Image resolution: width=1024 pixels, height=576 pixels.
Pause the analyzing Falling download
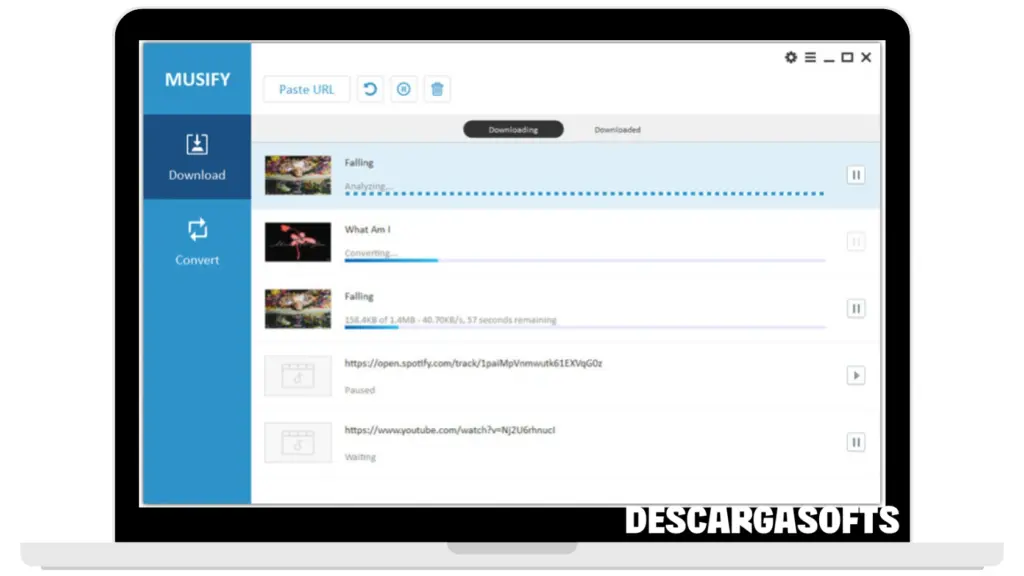(x=856, y=175)
